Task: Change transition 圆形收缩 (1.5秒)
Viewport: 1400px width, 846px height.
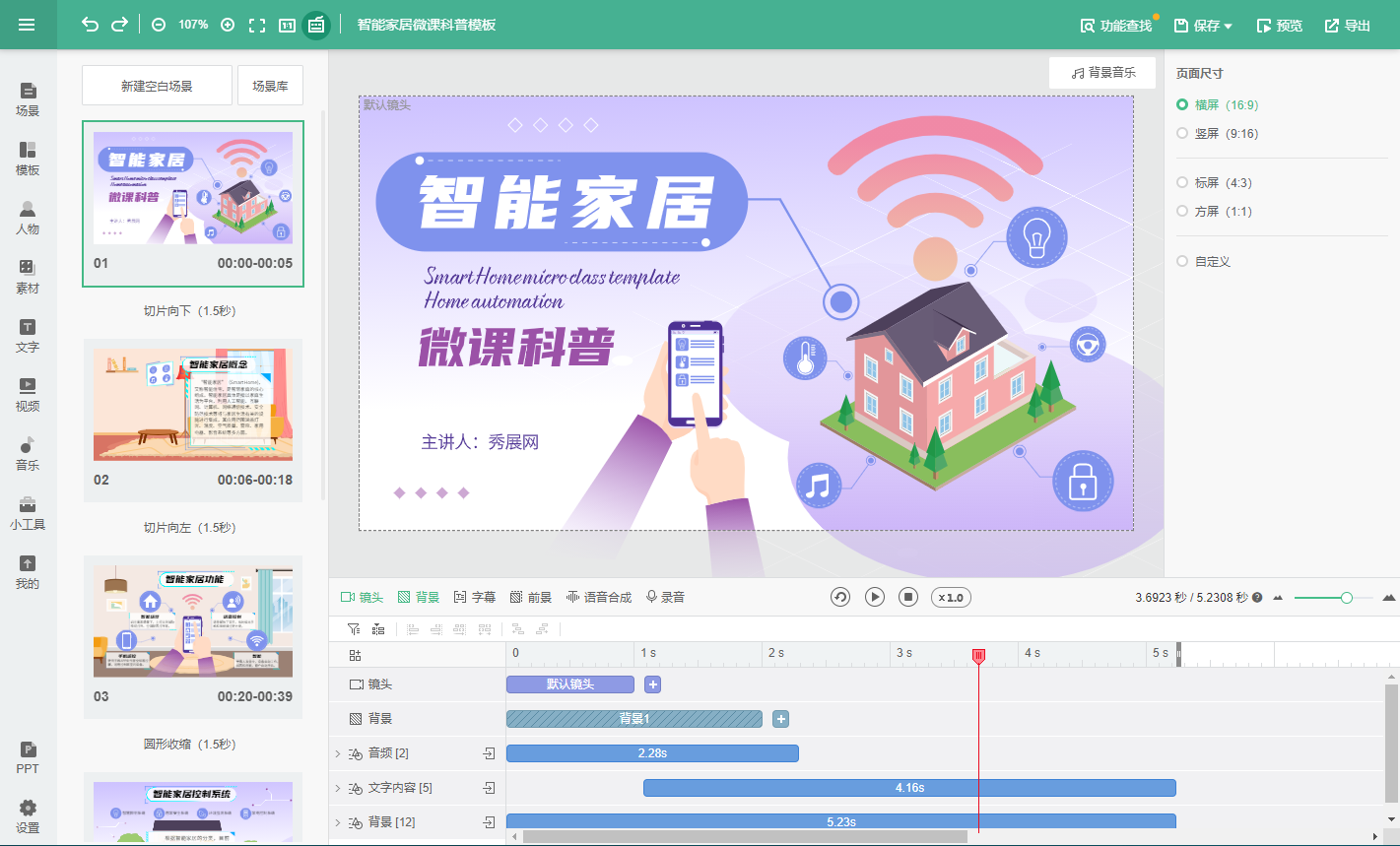Action: point(190,744)
